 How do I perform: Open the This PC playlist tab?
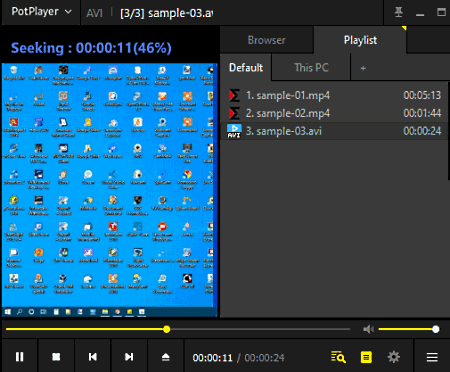(311, 68)
